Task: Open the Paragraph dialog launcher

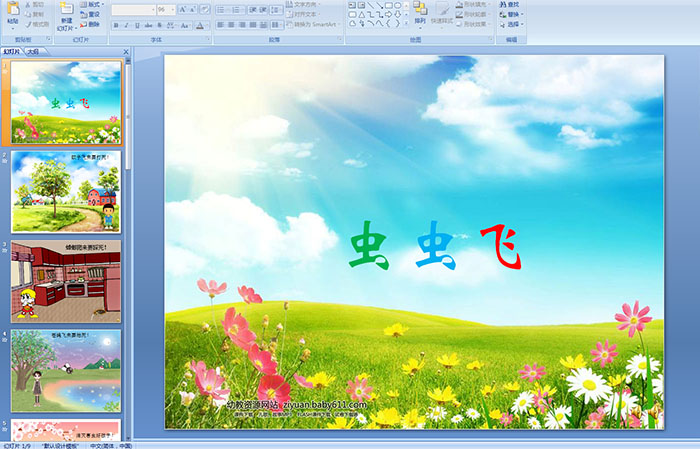Action: point(340,40)
